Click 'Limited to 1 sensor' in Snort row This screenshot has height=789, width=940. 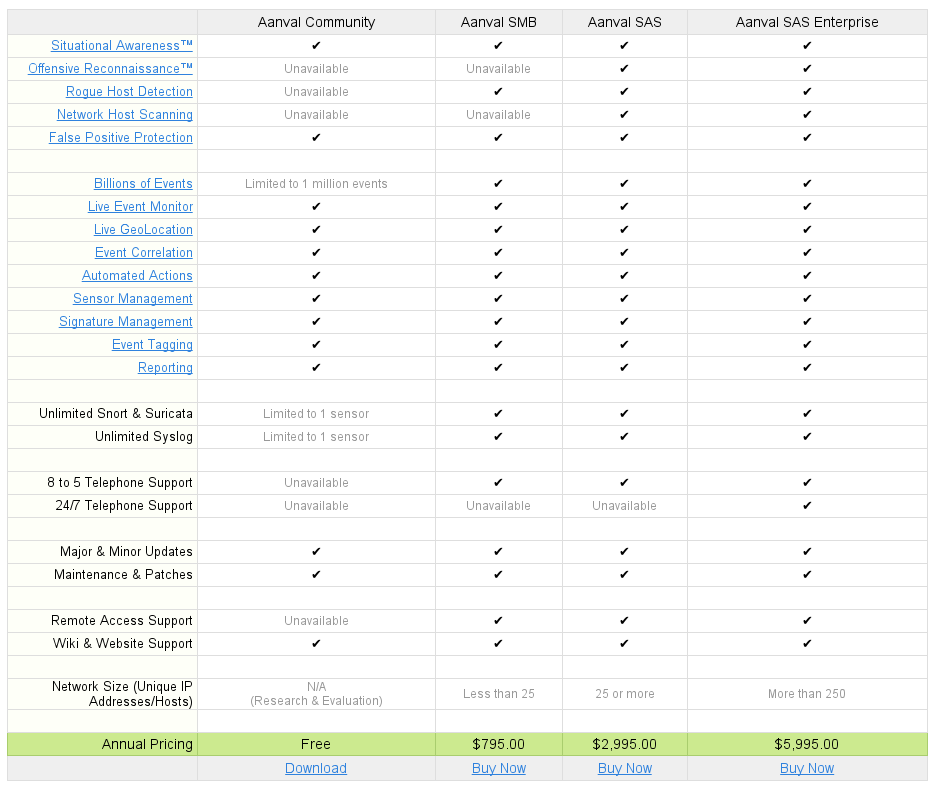coord(317,414)
